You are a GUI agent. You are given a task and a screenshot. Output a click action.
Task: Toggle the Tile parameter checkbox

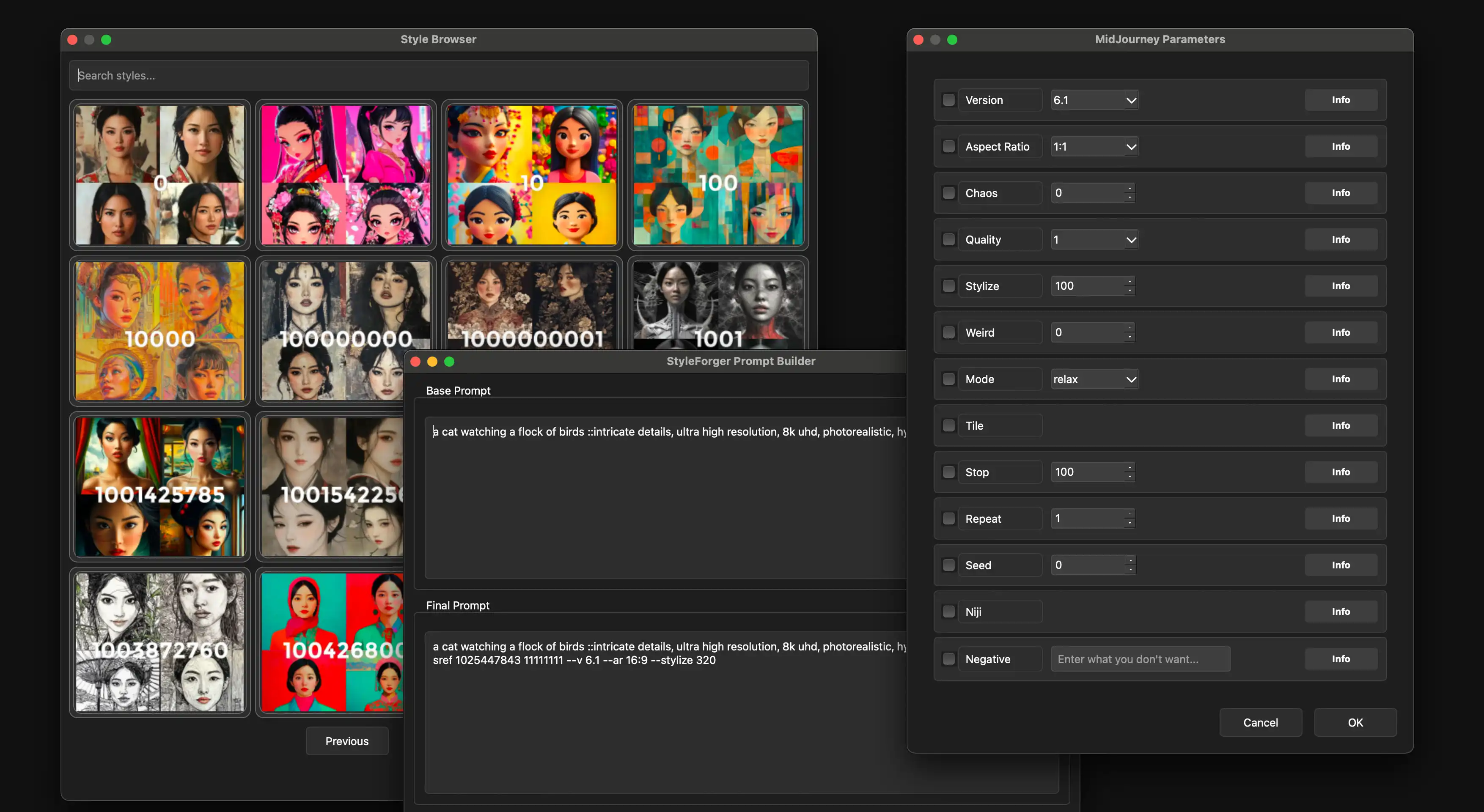pos(948,425)
